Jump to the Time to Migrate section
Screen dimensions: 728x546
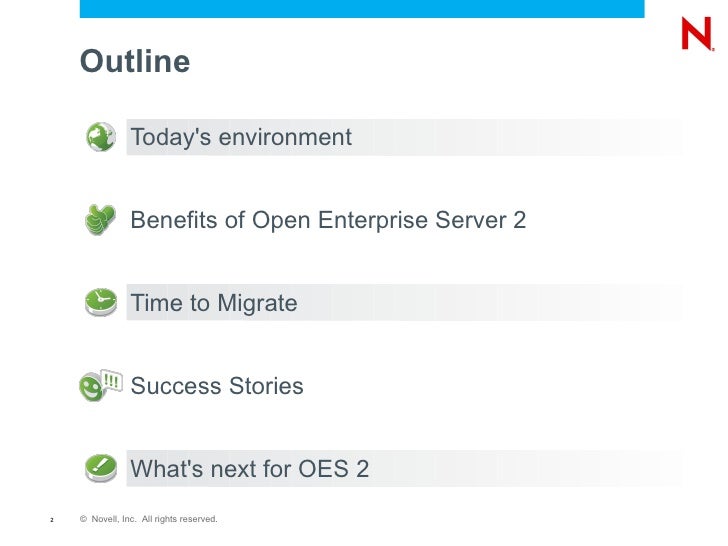[x=214, y=303]
